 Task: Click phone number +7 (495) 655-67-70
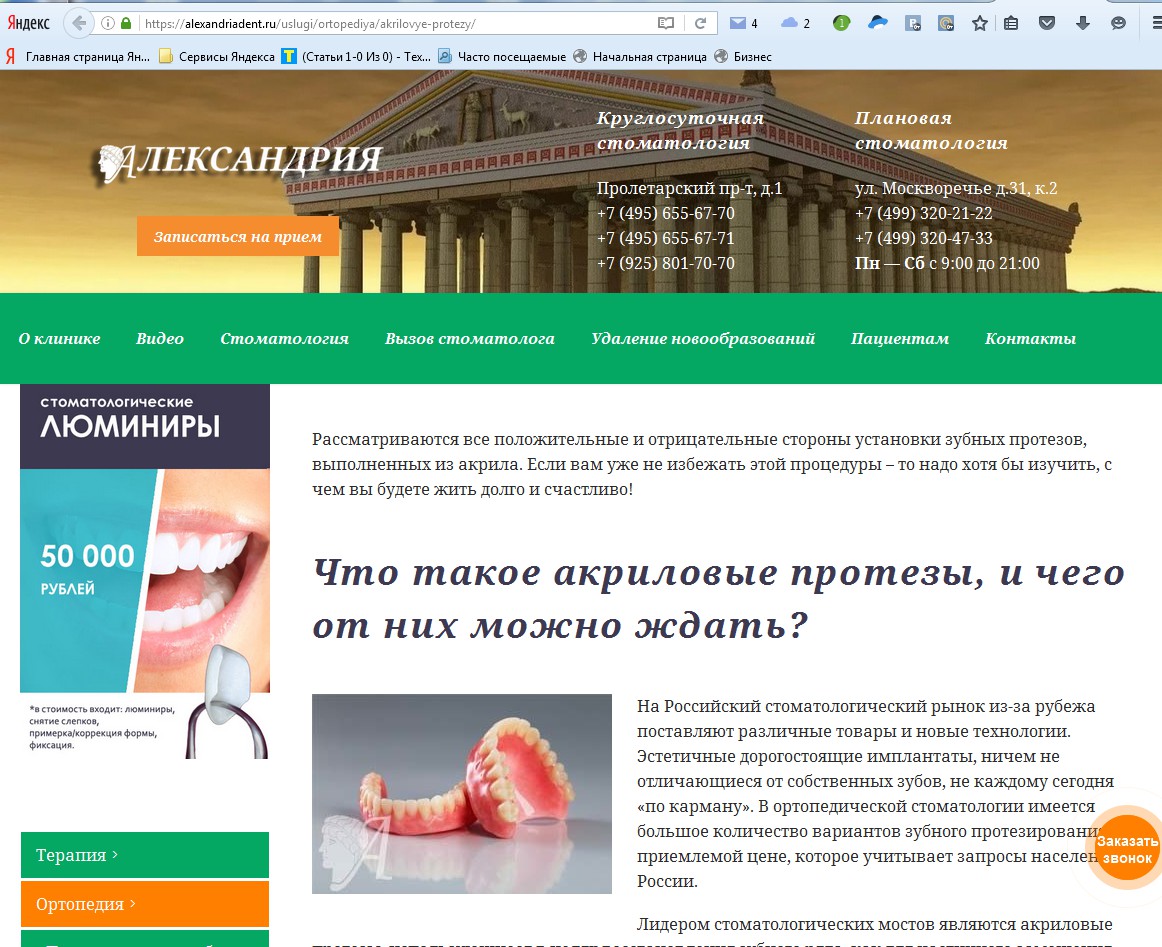tap(665, 213)
